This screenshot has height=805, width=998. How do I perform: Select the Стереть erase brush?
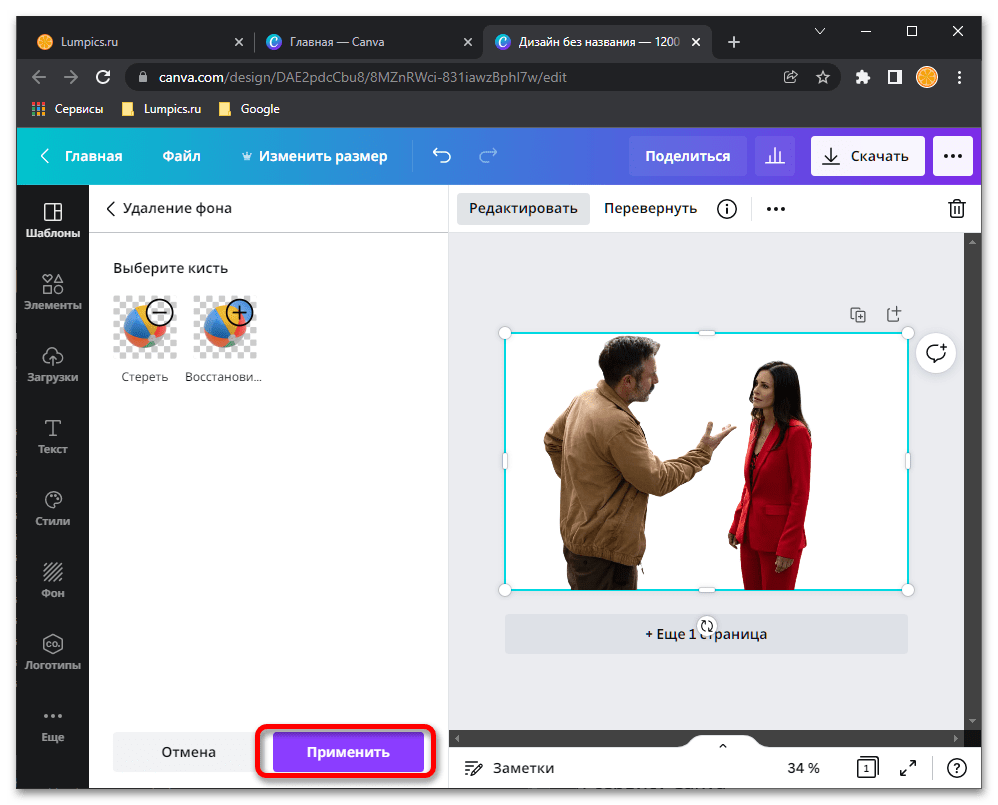tap(145, 327)
